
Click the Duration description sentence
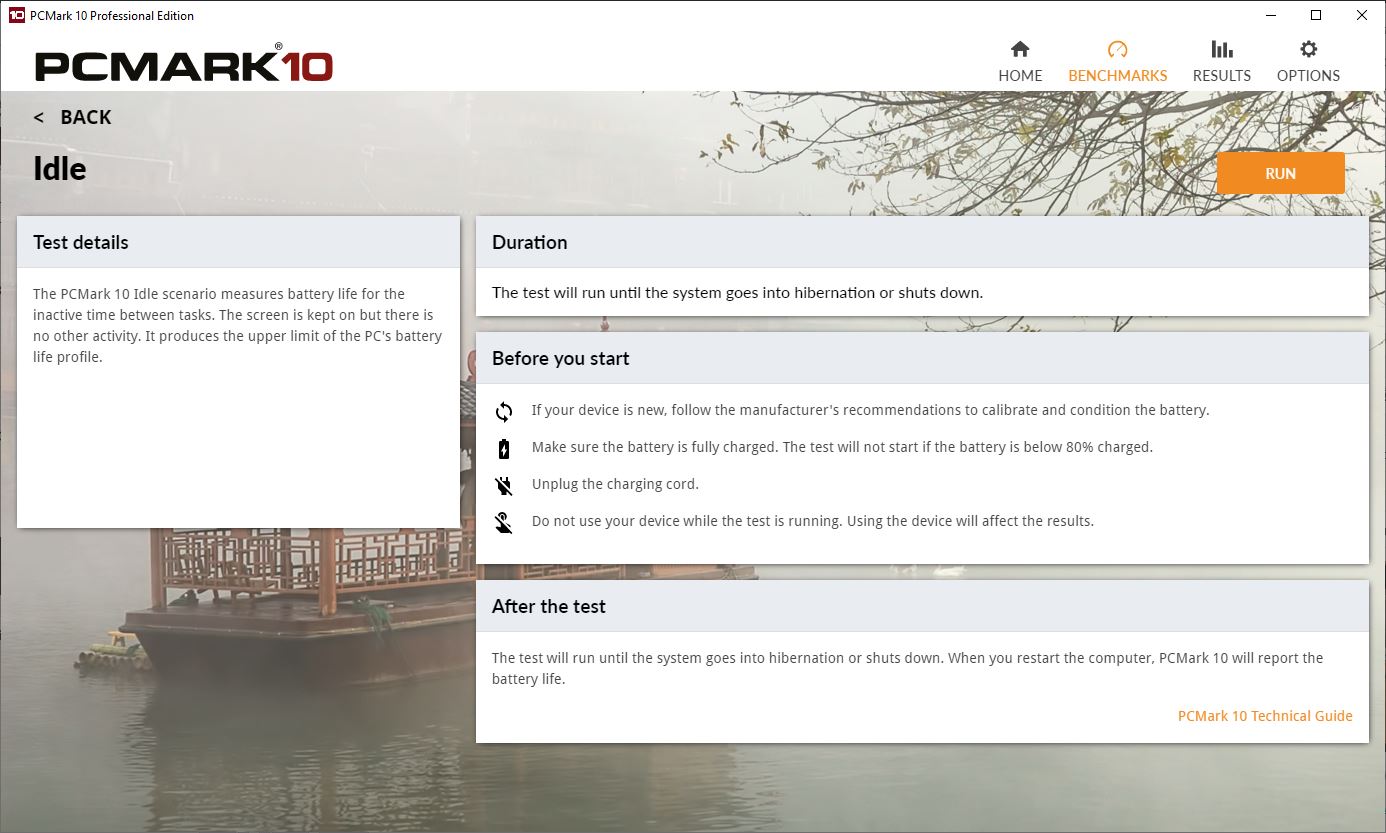(x=737, y=293)
